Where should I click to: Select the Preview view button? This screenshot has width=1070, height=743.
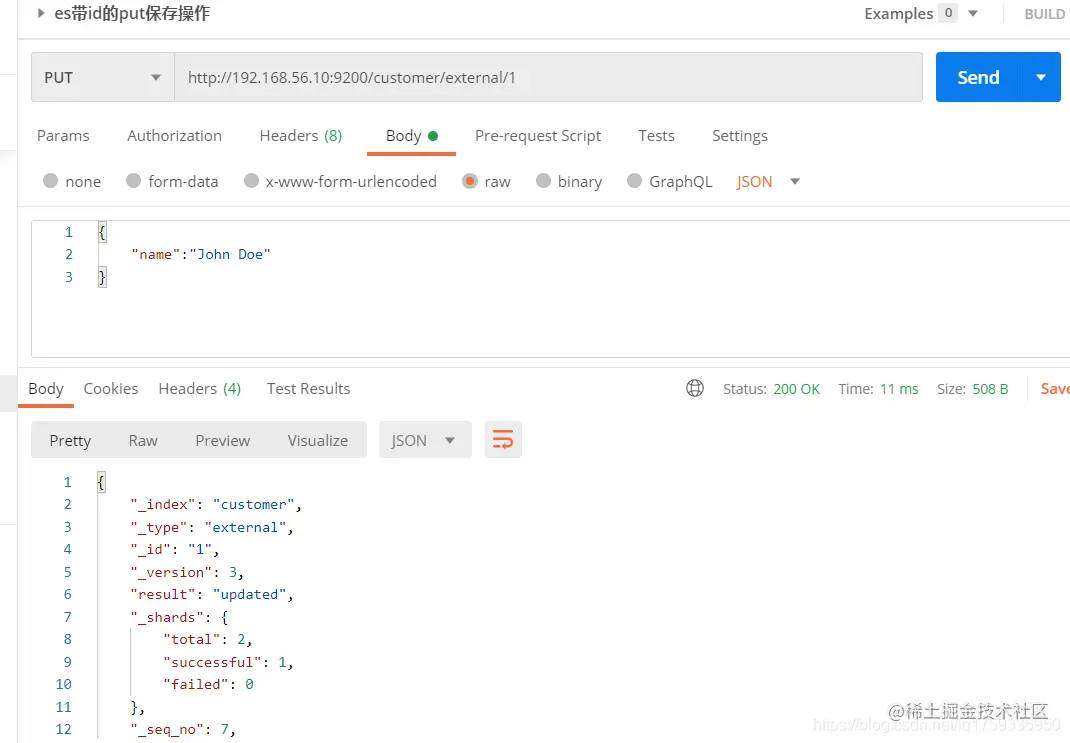click(222, 441)
